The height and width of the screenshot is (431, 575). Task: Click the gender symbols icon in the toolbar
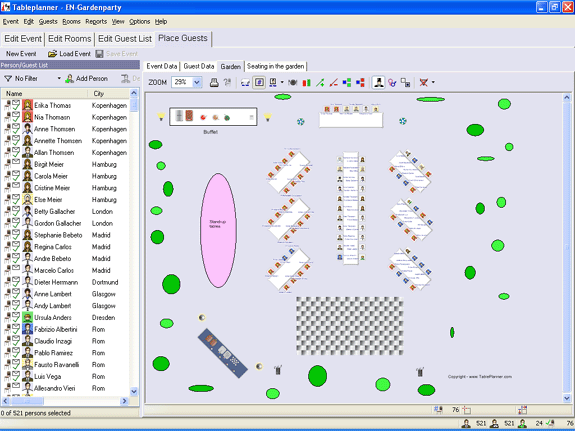(x=392, y=83)
